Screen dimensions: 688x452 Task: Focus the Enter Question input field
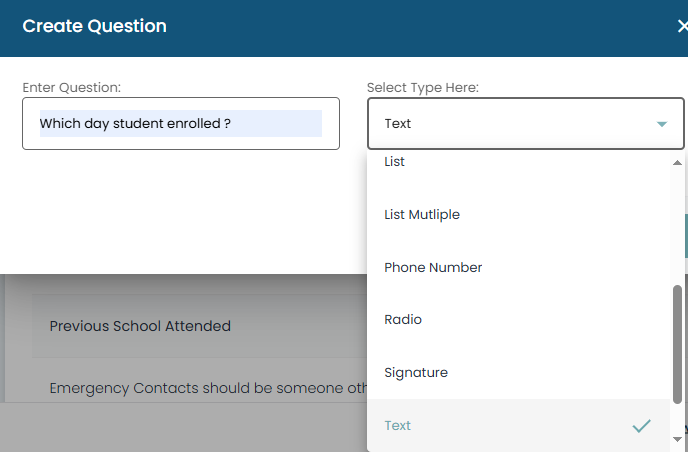coord(180,124)
